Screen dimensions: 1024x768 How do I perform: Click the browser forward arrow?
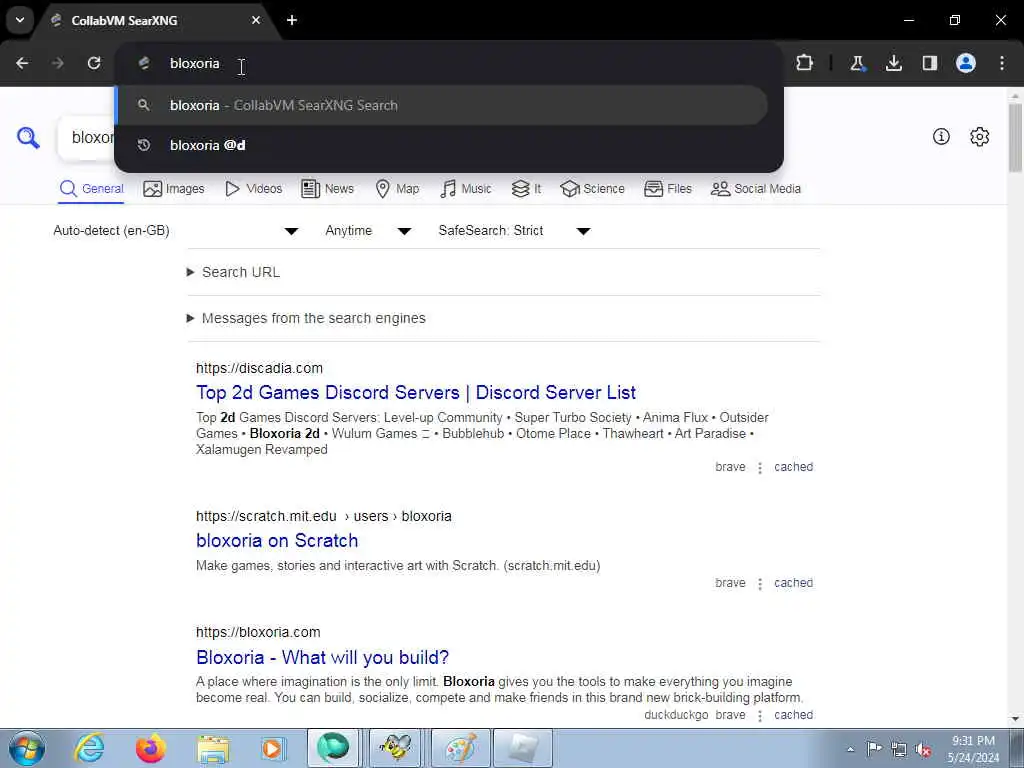(58, 63)
